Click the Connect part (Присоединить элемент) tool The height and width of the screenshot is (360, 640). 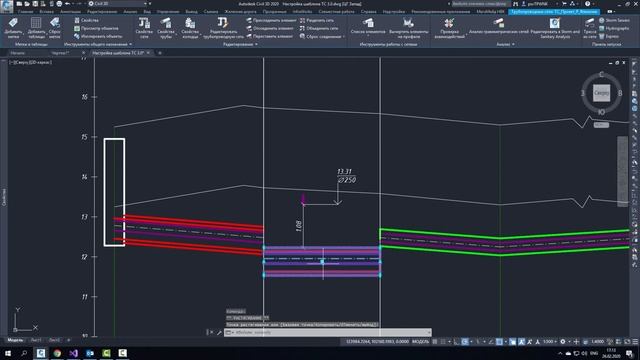[x=271, y=20]
